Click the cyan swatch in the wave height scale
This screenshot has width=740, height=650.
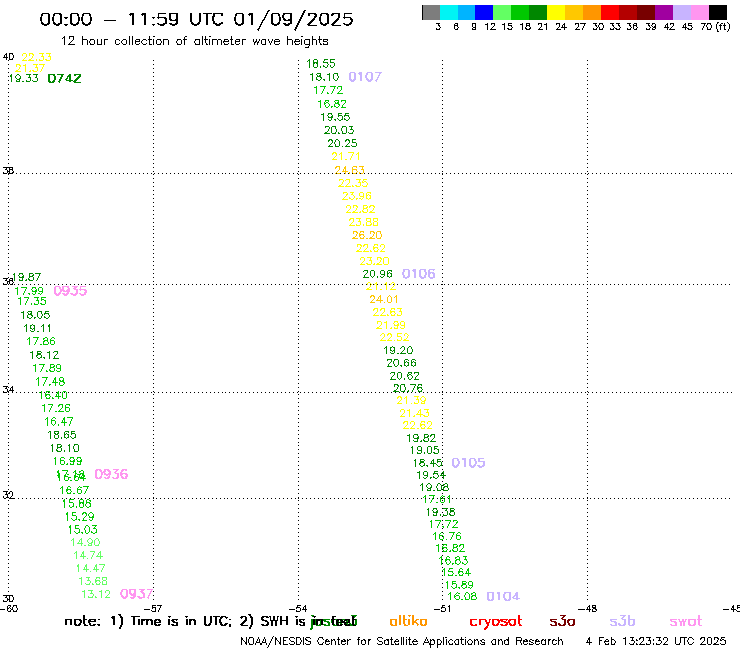(x=448, y=12)
